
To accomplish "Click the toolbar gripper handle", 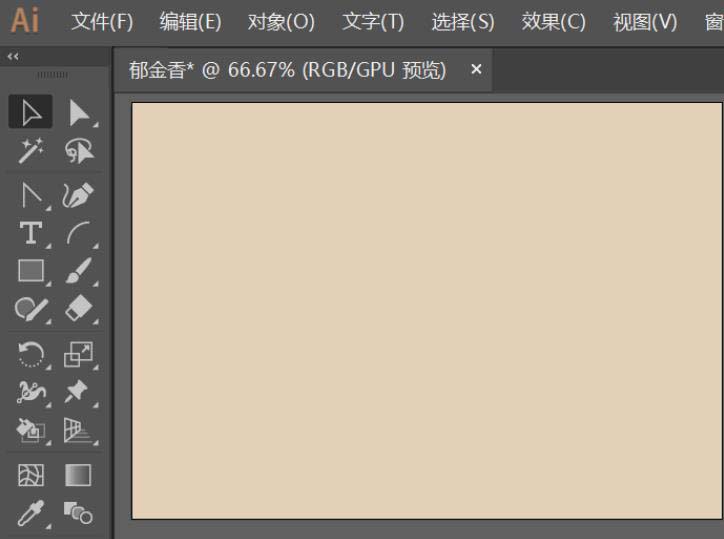I will [x=52, y=75].
